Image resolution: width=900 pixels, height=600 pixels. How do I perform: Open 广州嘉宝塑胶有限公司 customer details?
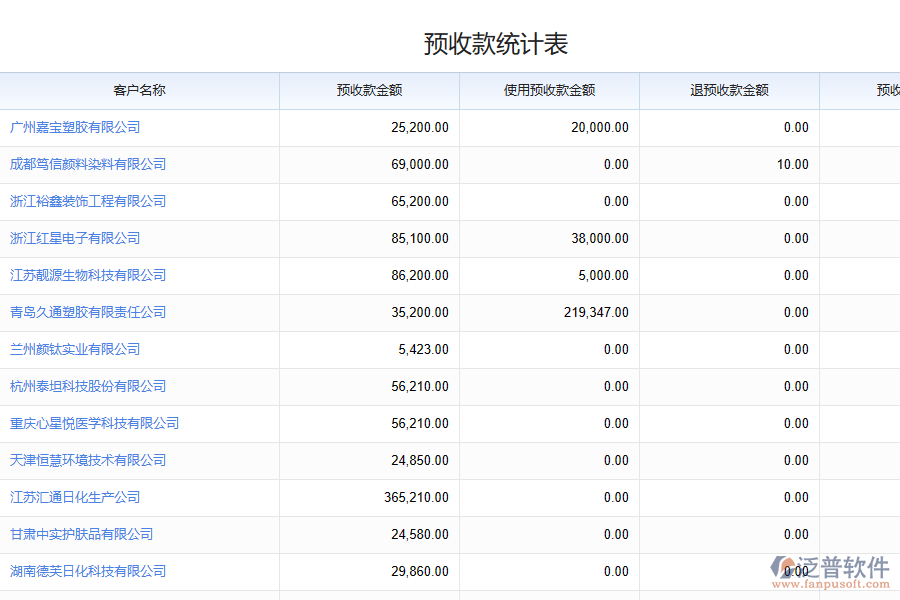pyautogui.click(x=75, y=127)
